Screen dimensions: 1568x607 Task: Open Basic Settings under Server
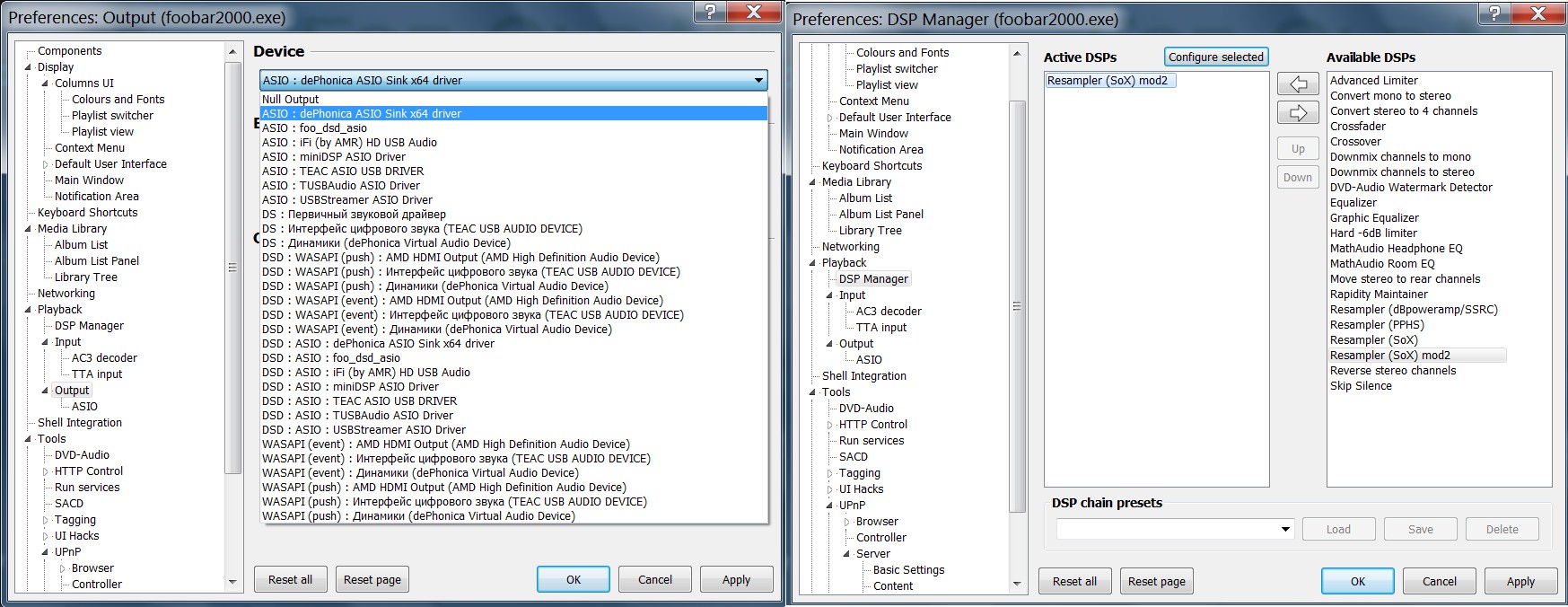coord(908,570)
